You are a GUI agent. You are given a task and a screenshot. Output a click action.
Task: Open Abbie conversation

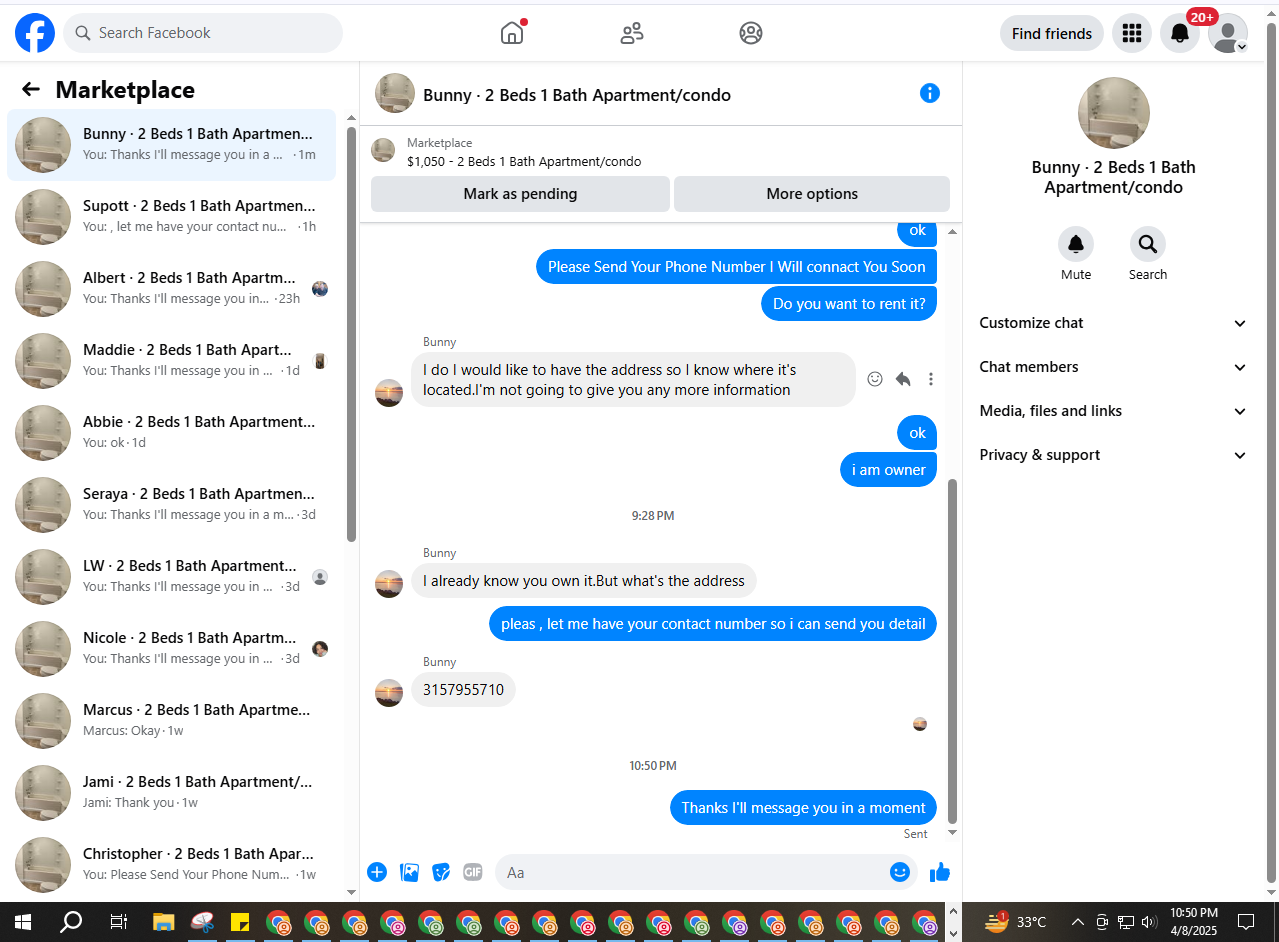[x=172, y=432]
